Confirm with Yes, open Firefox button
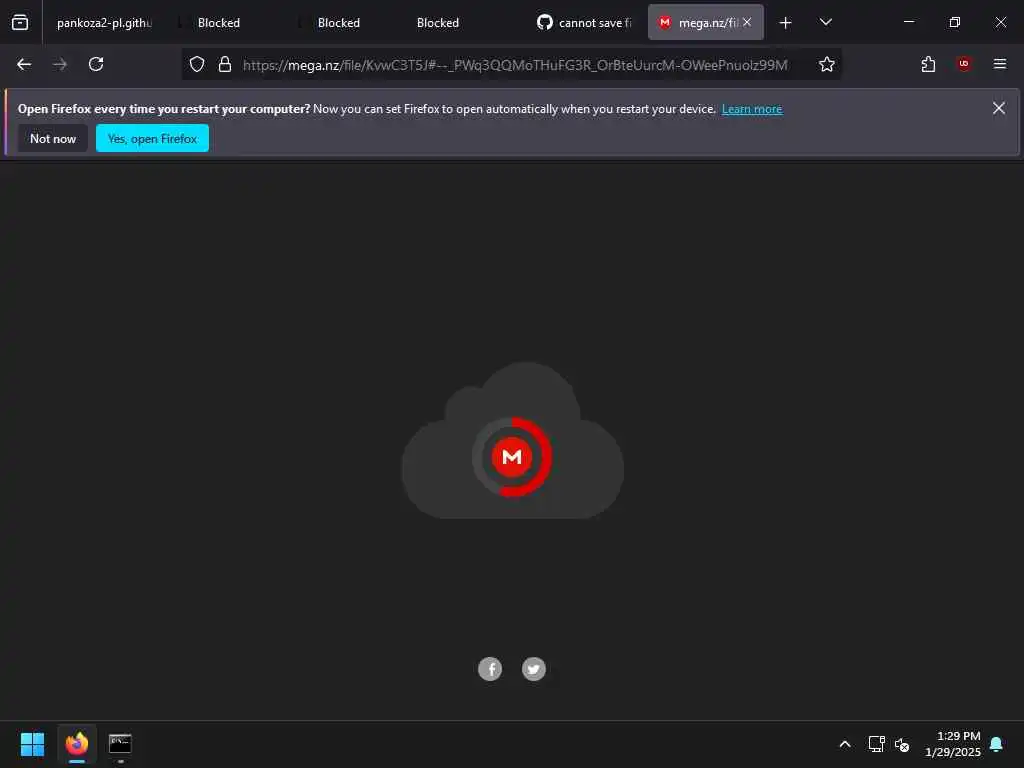Screen dimensions: 1024x768 point(152,138)
